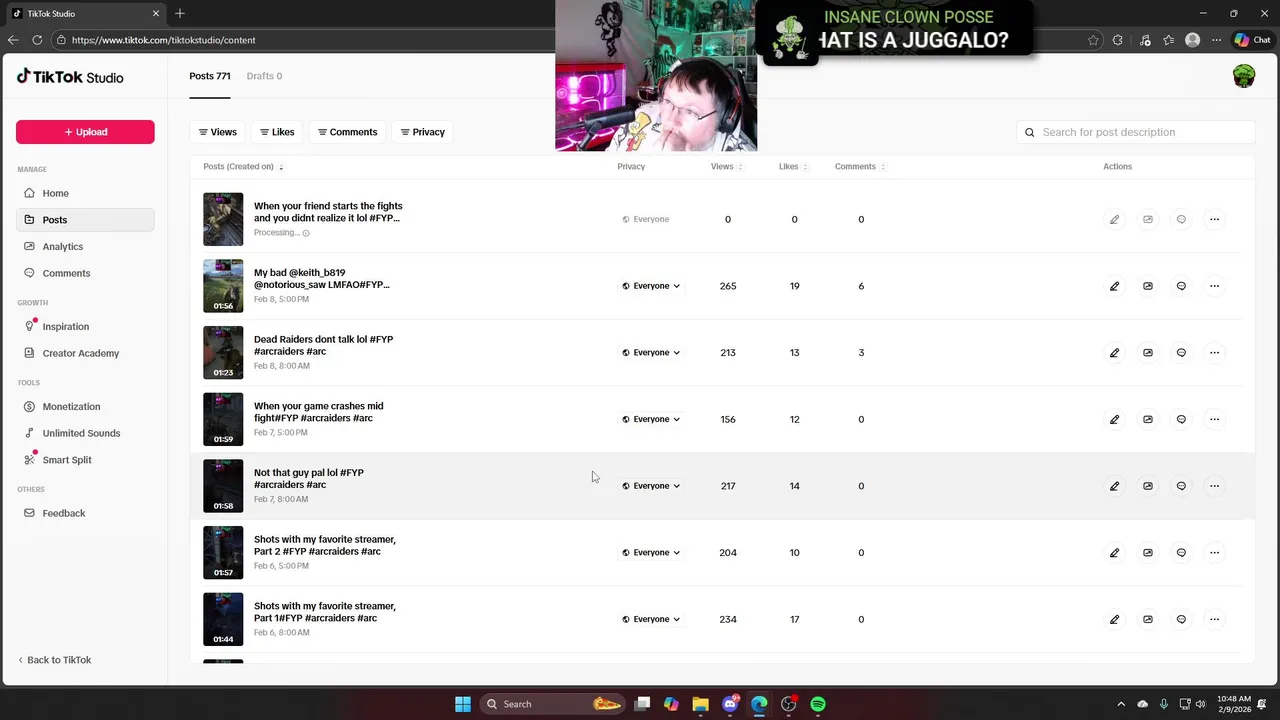Screen dimensions: 1280x720
Task: Click post title "Shots with my favorite streamer, Part 1"
Action: [325, 612]
